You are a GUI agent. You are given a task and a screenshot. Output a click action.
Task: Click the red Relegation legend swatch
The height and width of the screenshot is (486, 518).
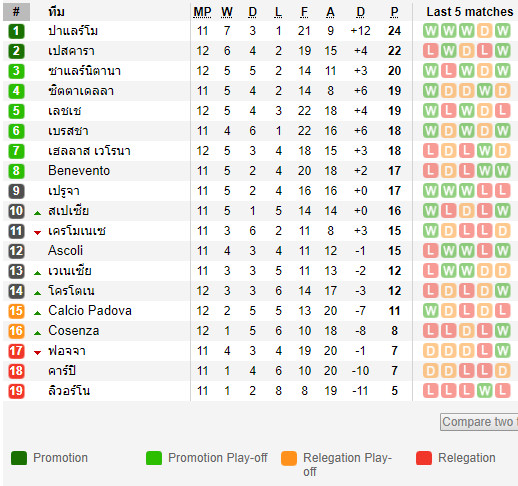pos(424,458)
